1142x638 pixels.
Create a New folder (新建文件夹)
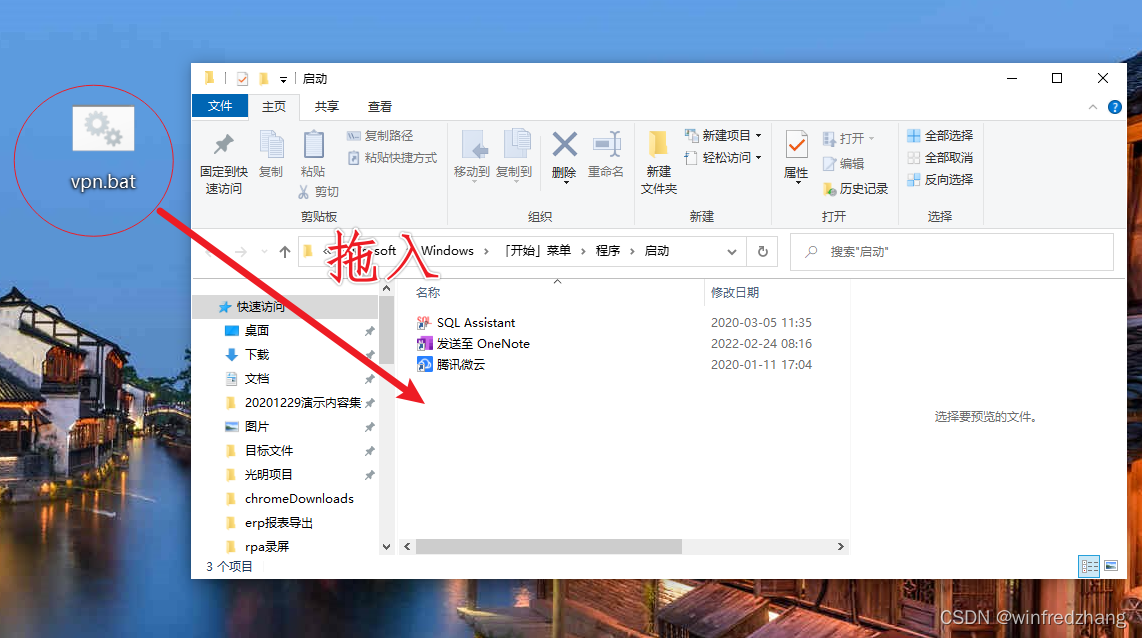(x=658, y=162)
